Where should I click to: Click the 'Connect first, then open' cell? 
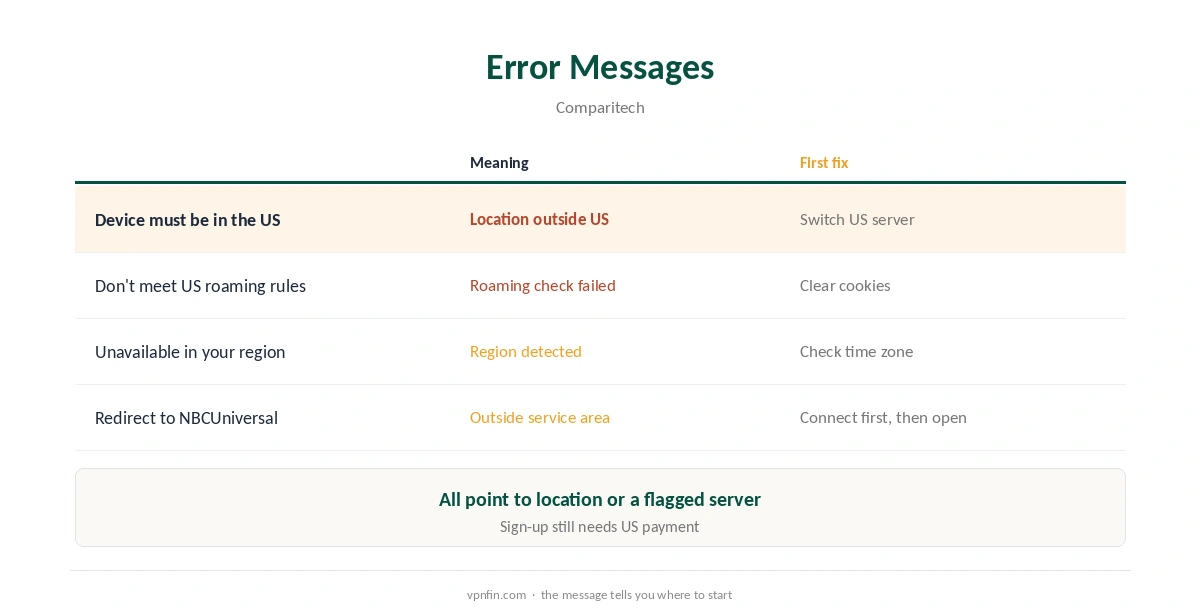coord(883,417)
